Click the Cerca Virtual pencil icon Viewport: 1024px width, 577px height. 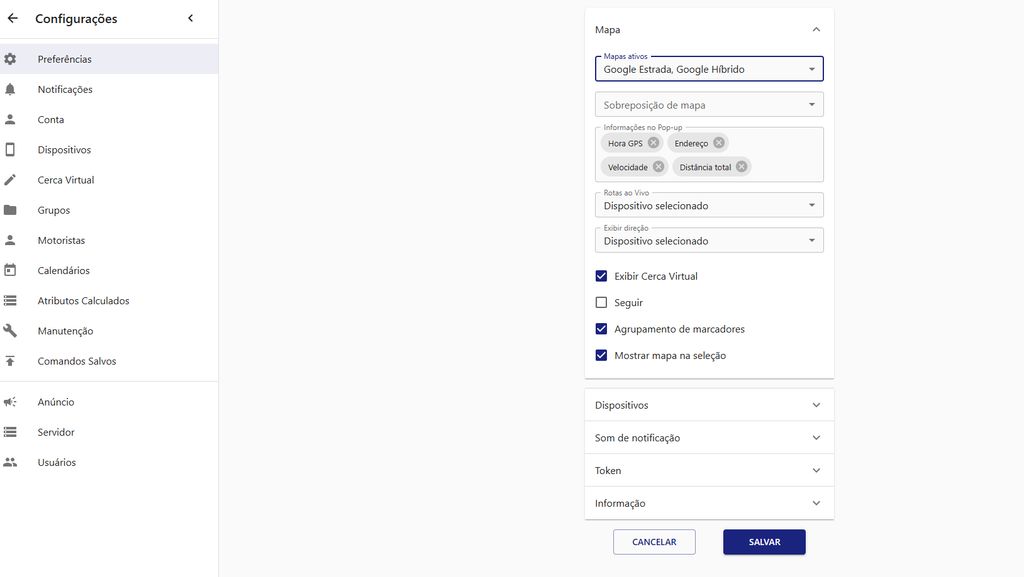tap(10, 180)
